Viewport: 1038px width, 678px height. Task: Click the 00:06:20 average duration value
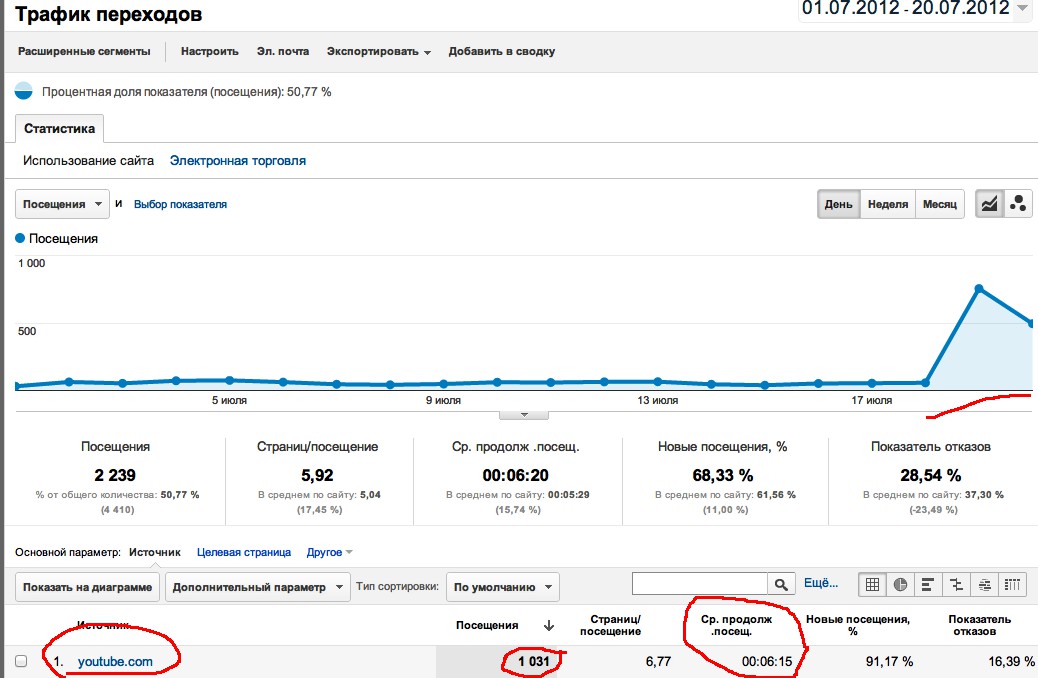pyautogui.click(x=516, y=475)
